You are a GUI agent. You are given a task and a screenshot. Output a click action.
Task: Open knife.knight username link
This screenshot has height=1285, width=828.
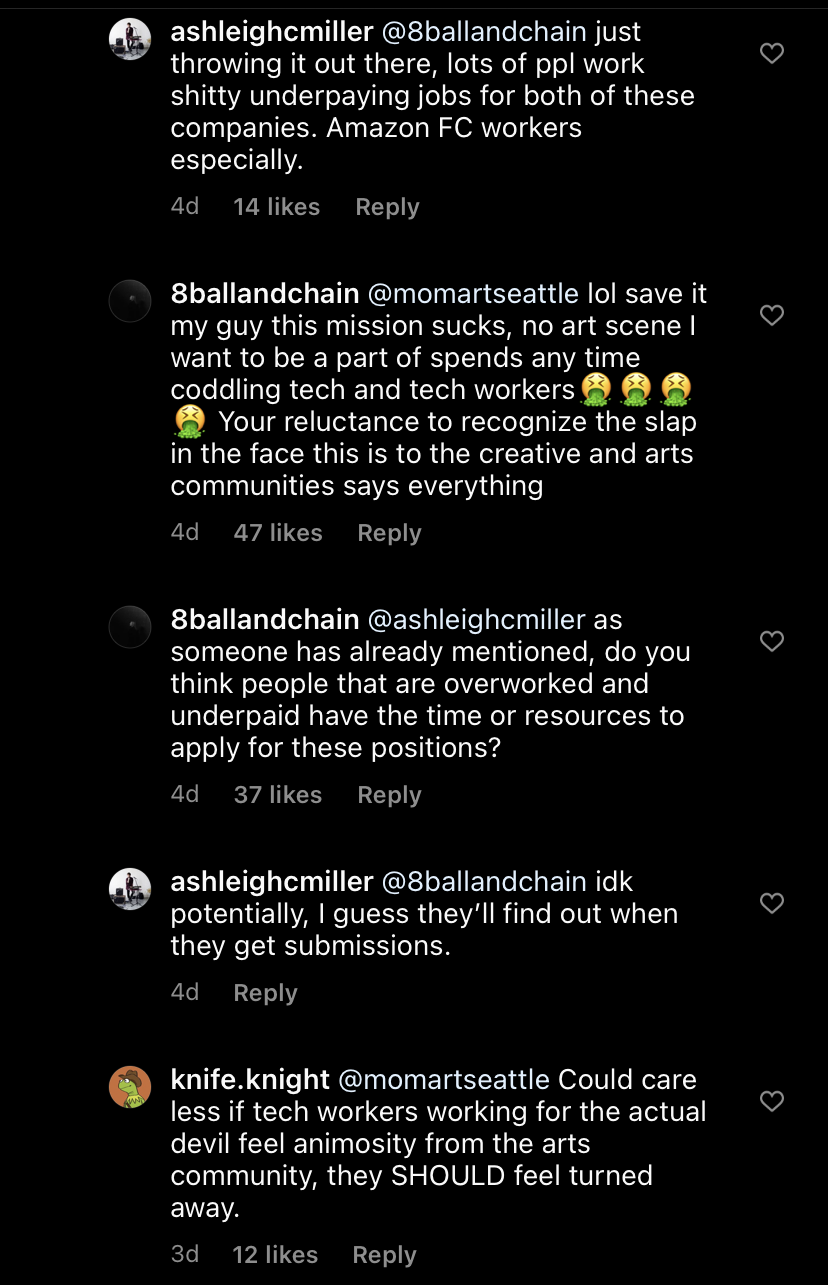click(250, 1080)
